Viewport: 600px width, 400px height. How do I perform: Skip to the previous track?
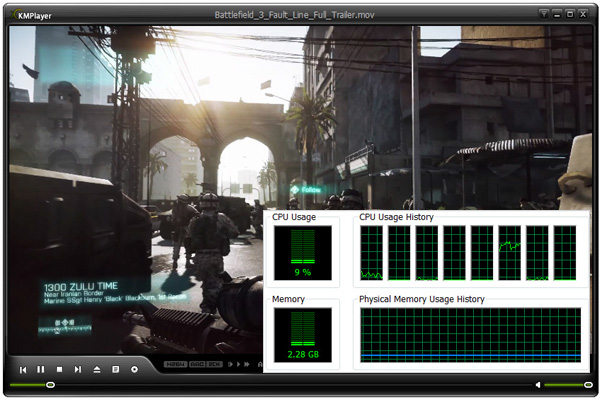coord(23,369)
